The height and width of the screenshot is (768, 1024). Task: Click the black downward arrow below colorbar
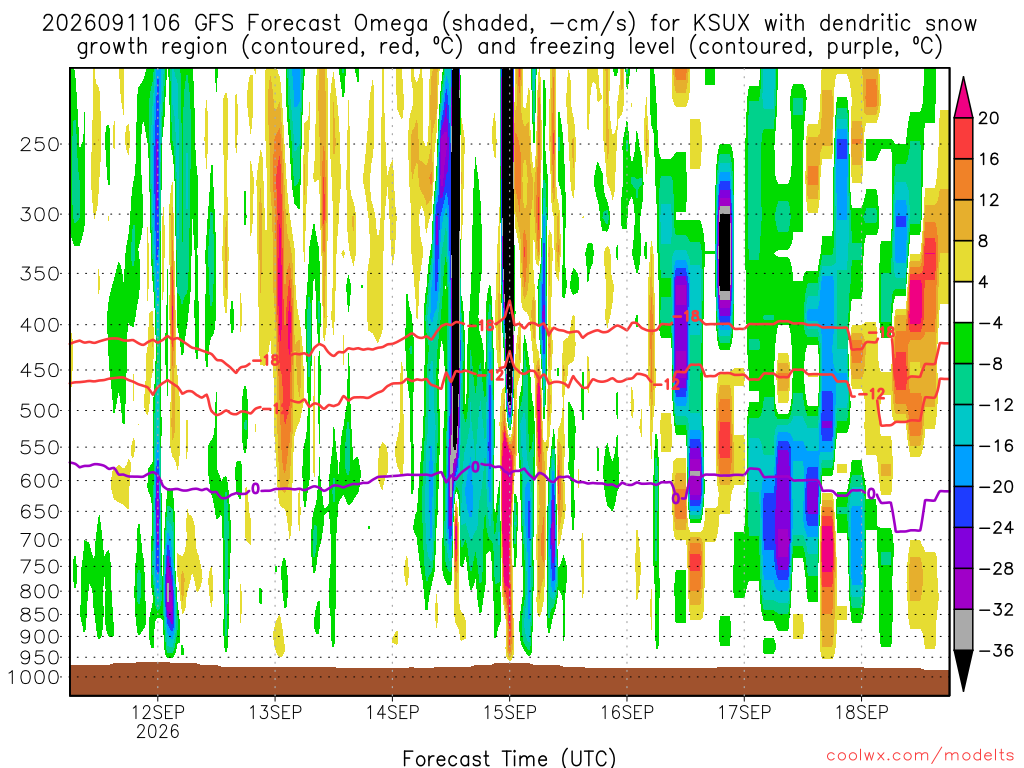(963, 671)
